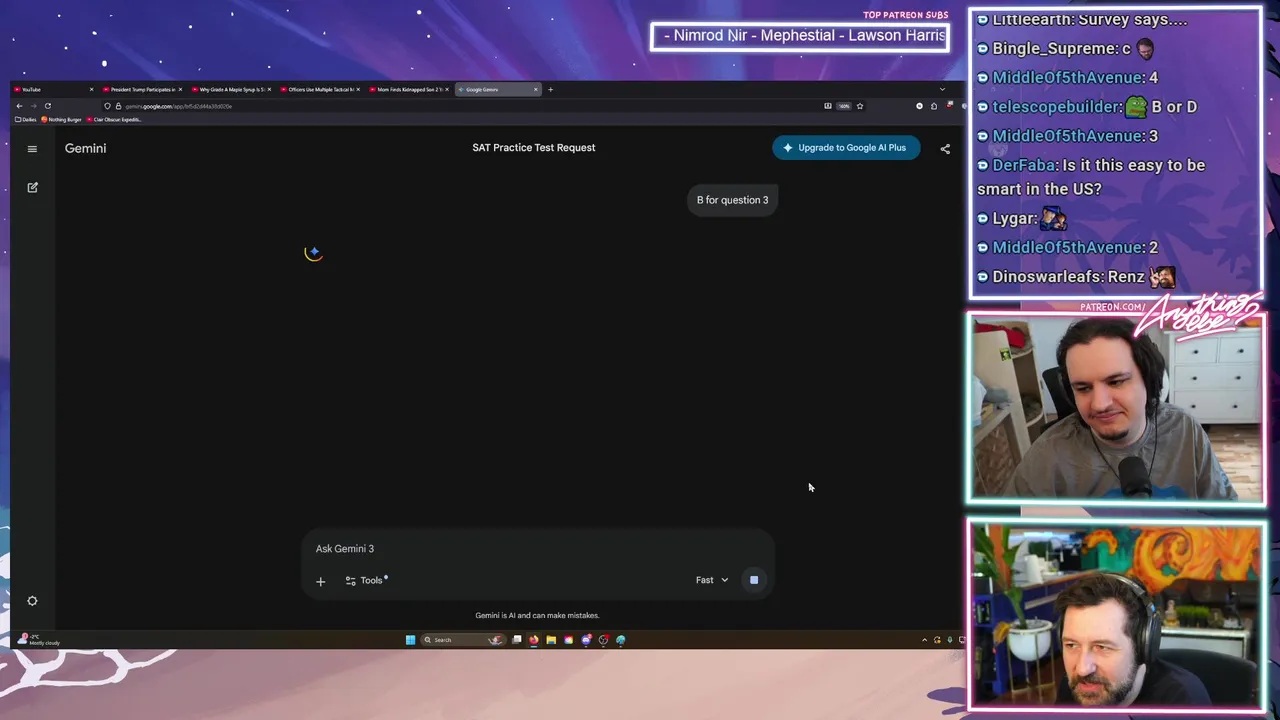Click the top webcam feed thumbnail
The image size is (1280, 720).
(1115, 408)
